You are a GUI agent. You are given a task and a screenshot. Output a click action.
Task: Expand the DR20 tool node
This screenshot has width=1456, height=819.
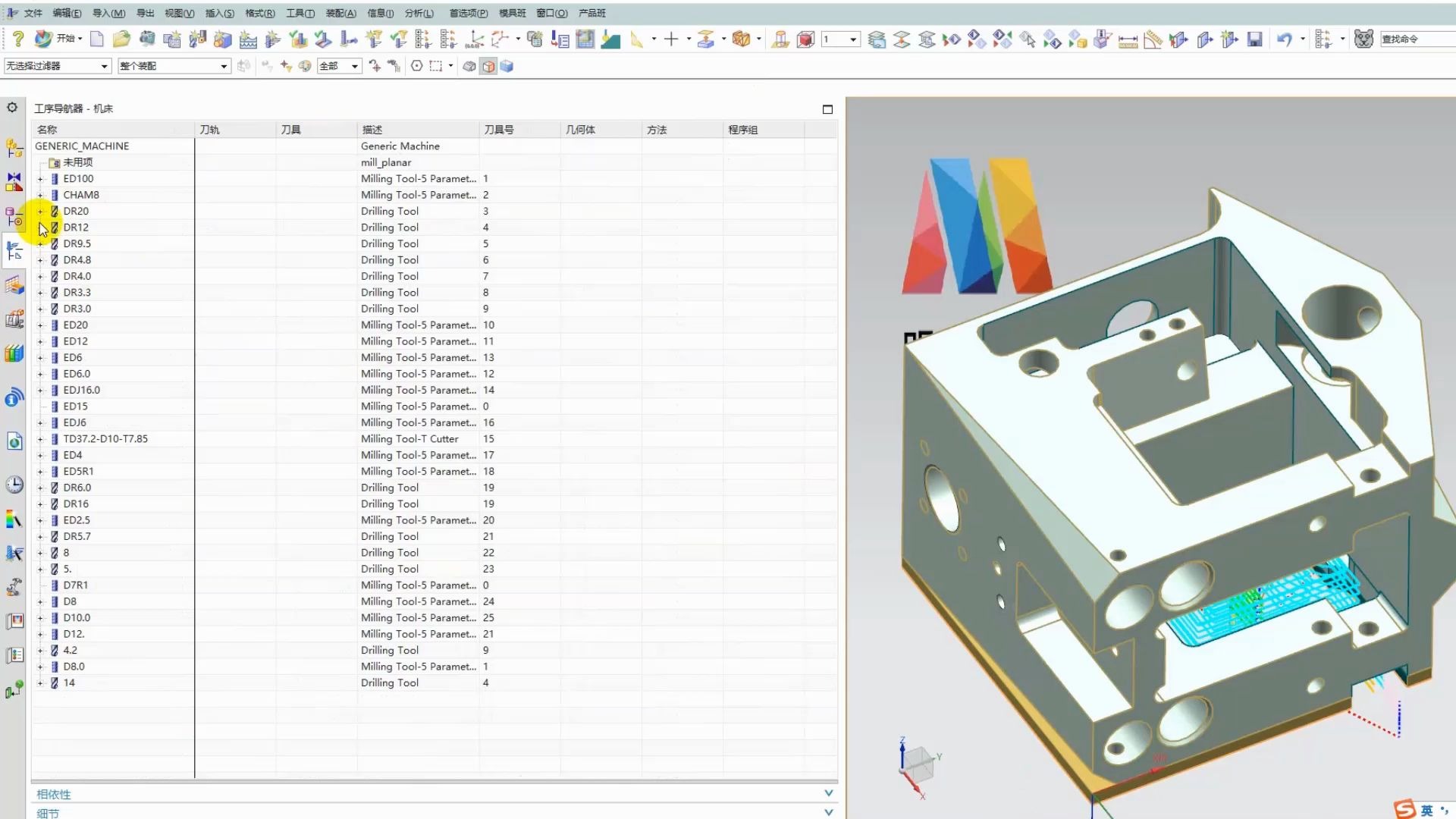pos(40,212)
